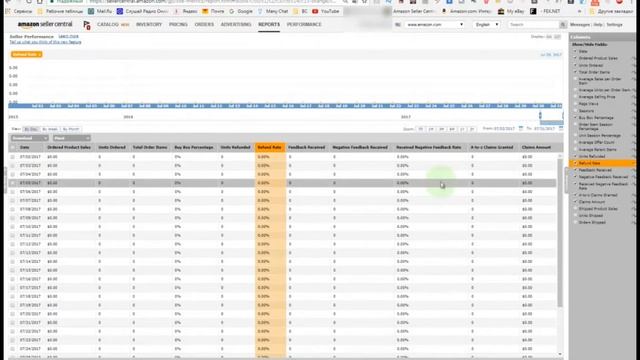Screen dimensions: 640x360
Task: Open the ORDERS menu
Action: [x=204, y=24]
